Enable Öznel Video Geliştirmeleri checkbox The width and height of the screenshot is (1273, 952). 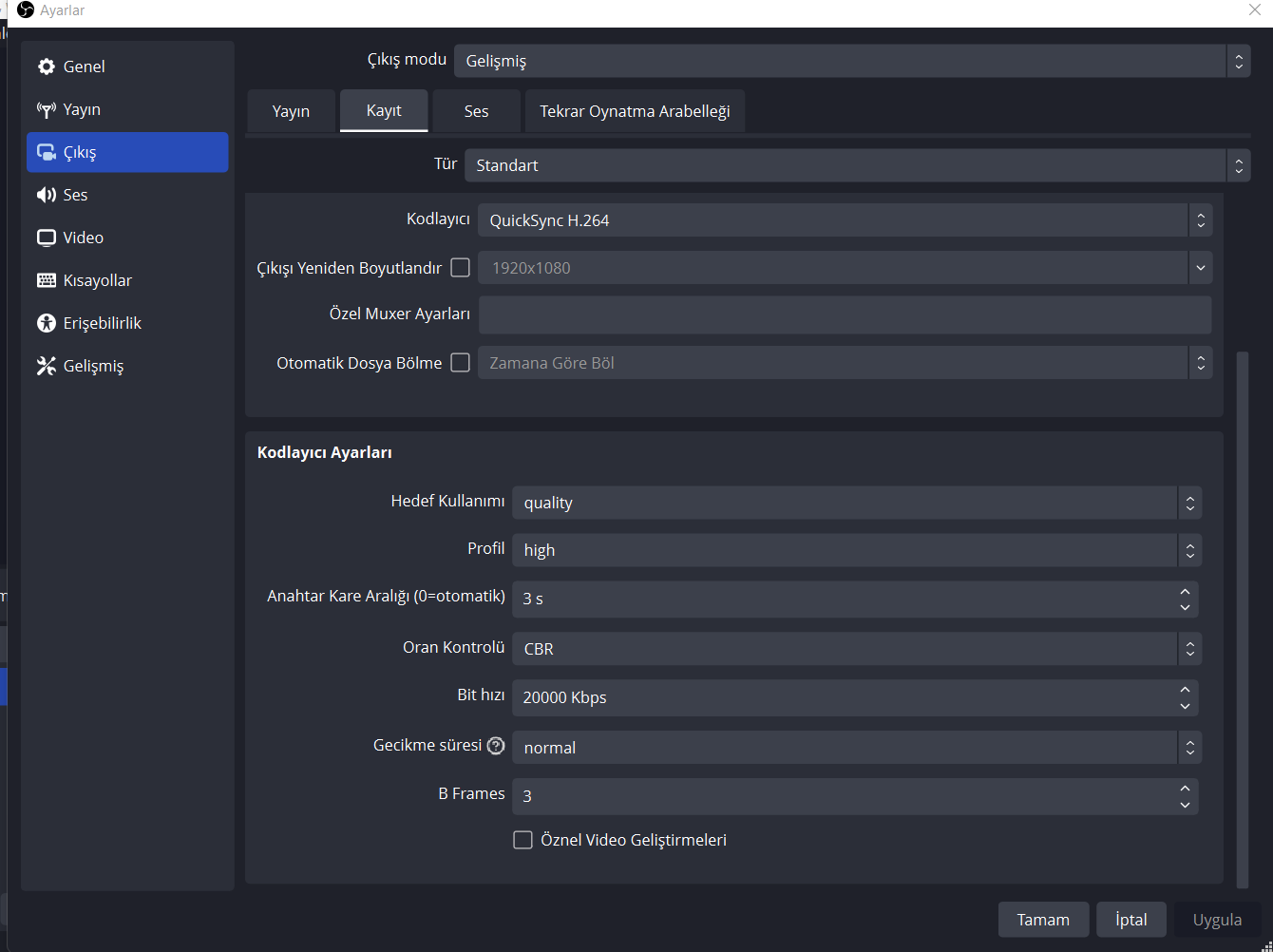522,840
